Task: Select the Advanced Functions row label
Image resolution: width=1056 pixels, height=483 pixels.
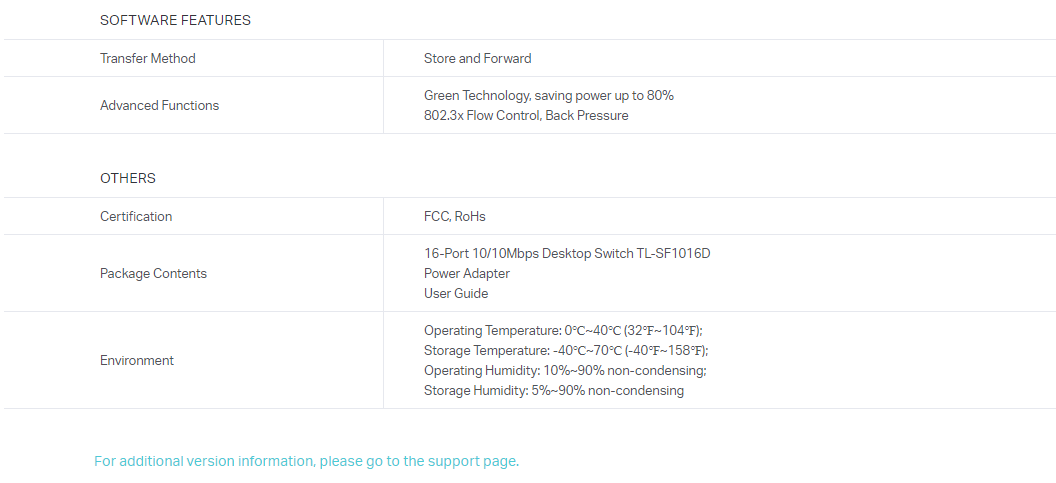Action: coord(159,105)
